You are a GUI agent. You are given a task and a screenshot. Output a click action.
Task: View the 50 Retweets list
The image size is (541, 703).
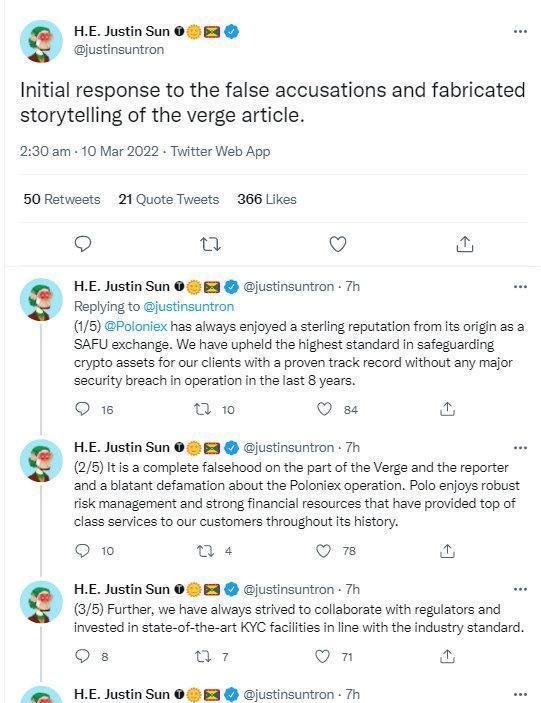coord(62,199)
